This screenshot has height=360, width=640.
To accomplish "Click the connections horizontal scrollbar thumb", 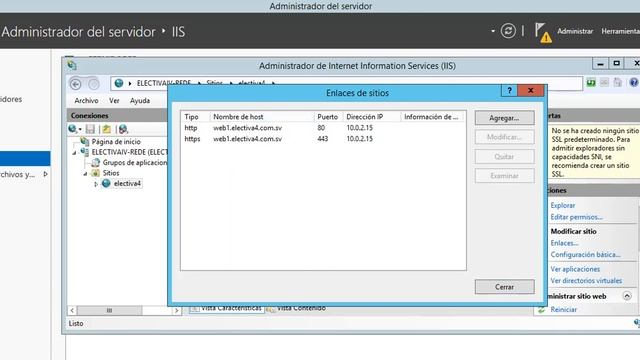I will click(x=109, y=311).
